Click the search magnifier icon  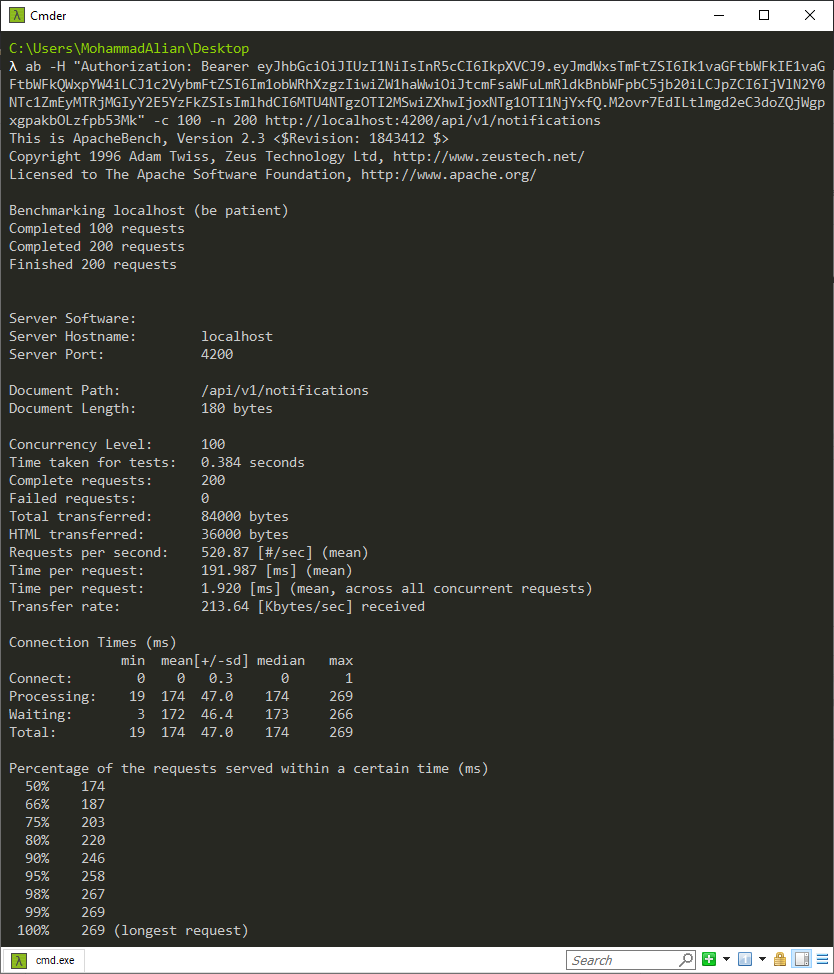(x=685, y=960)
